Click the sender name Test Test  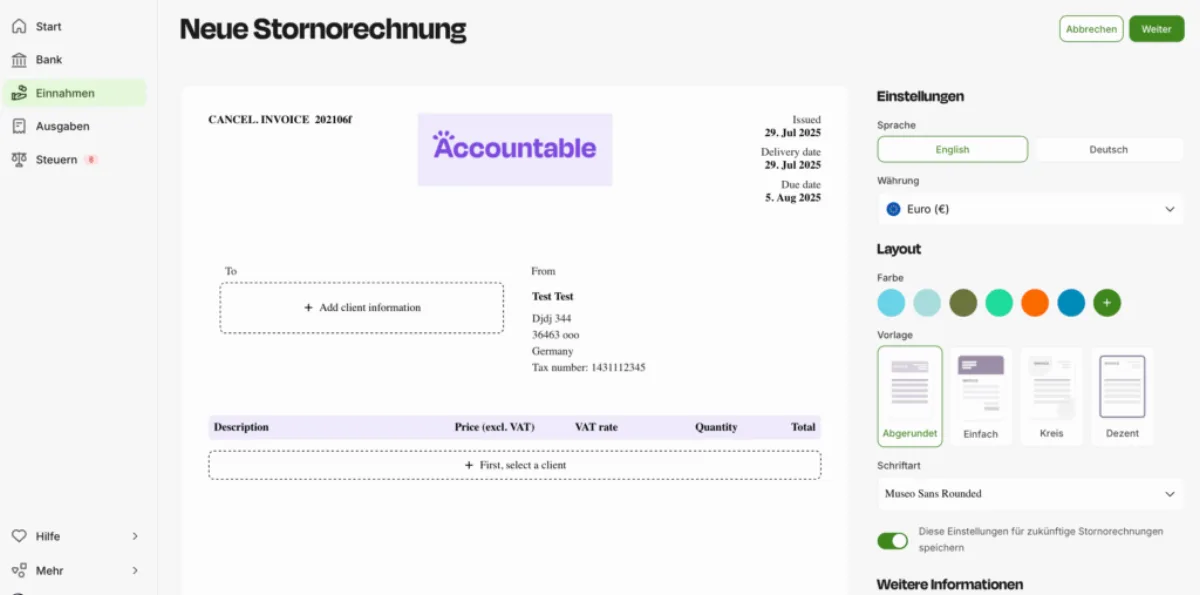(x=553, y=296)
